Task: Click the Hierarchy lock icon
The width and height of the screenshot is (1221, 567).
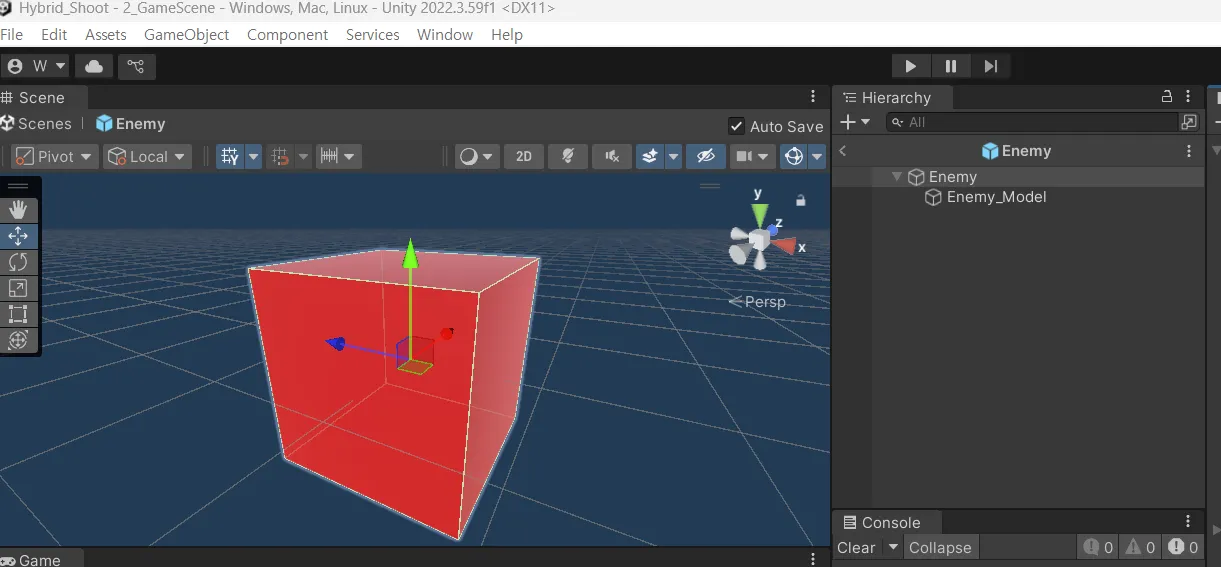Action: [x=1166, y=97]
